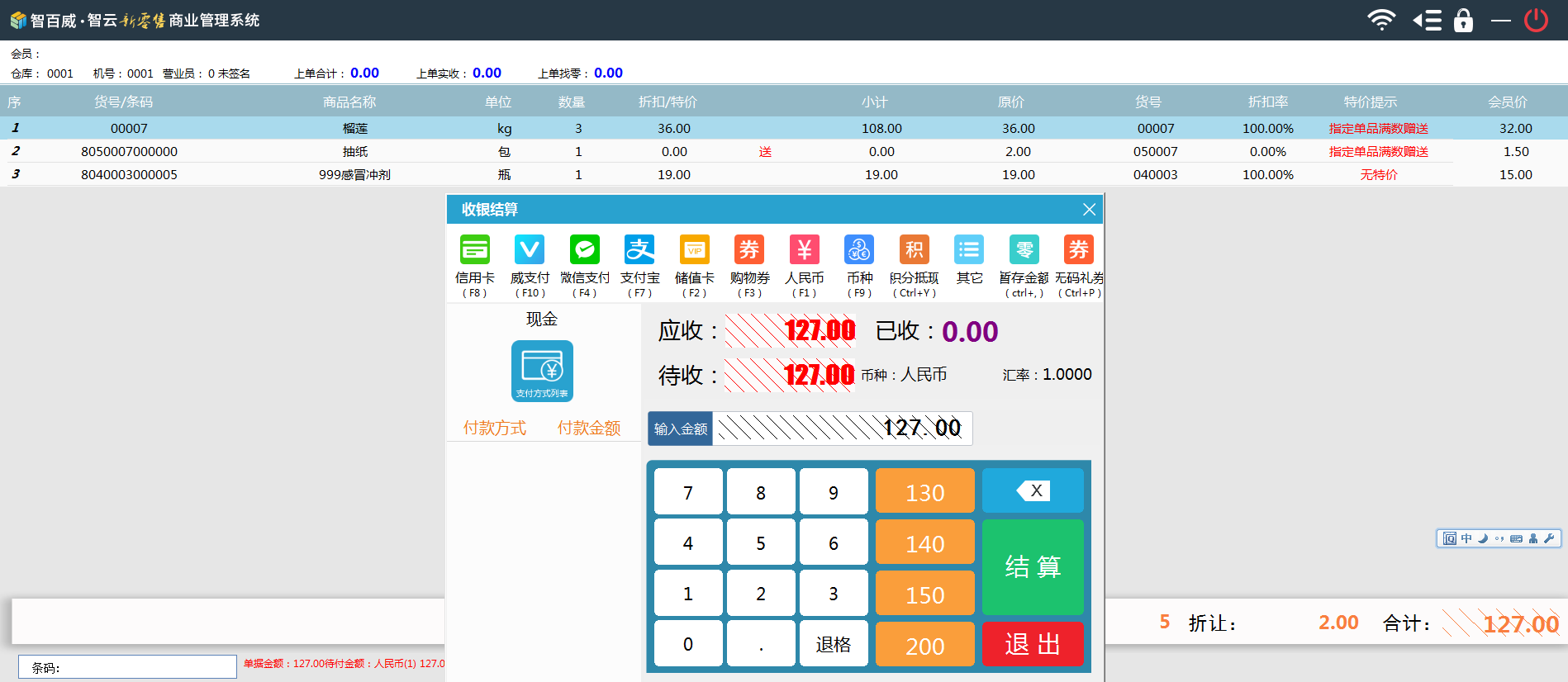Select the 999感冒冲剂 row in item list

(x=354, y=174)
